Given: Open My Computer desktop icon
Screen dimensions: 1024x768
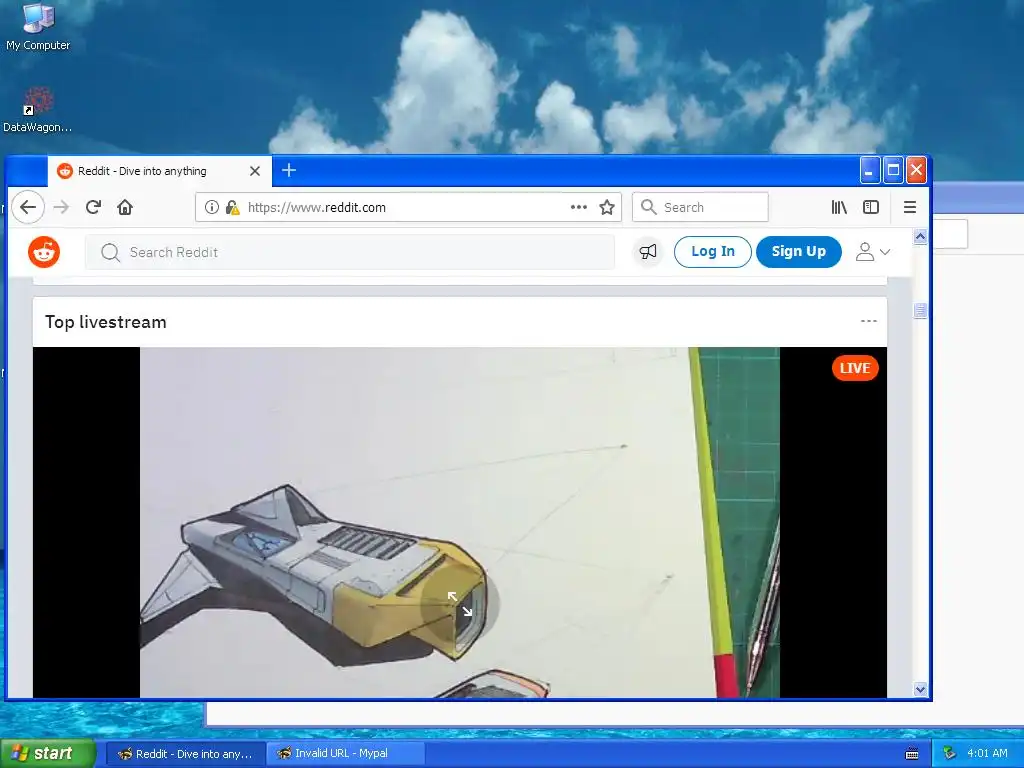Looking at the screenshot, I should (x=38, y=27).
